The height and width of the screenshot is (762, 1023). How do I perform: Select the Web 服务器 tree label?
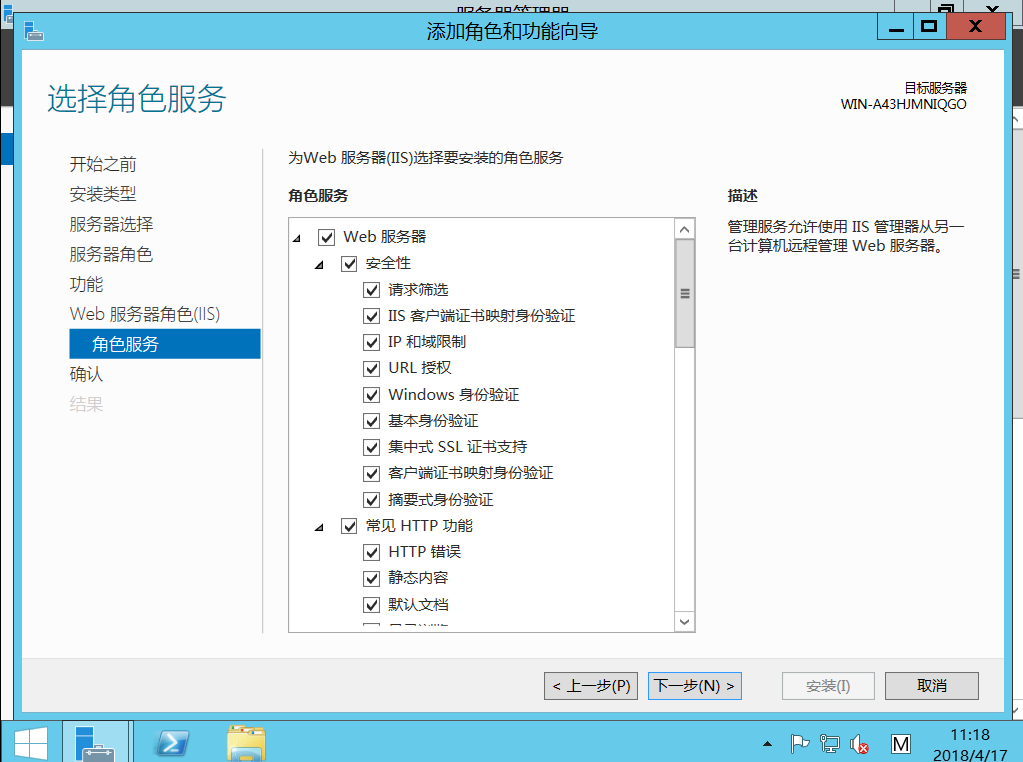point(385,237)
